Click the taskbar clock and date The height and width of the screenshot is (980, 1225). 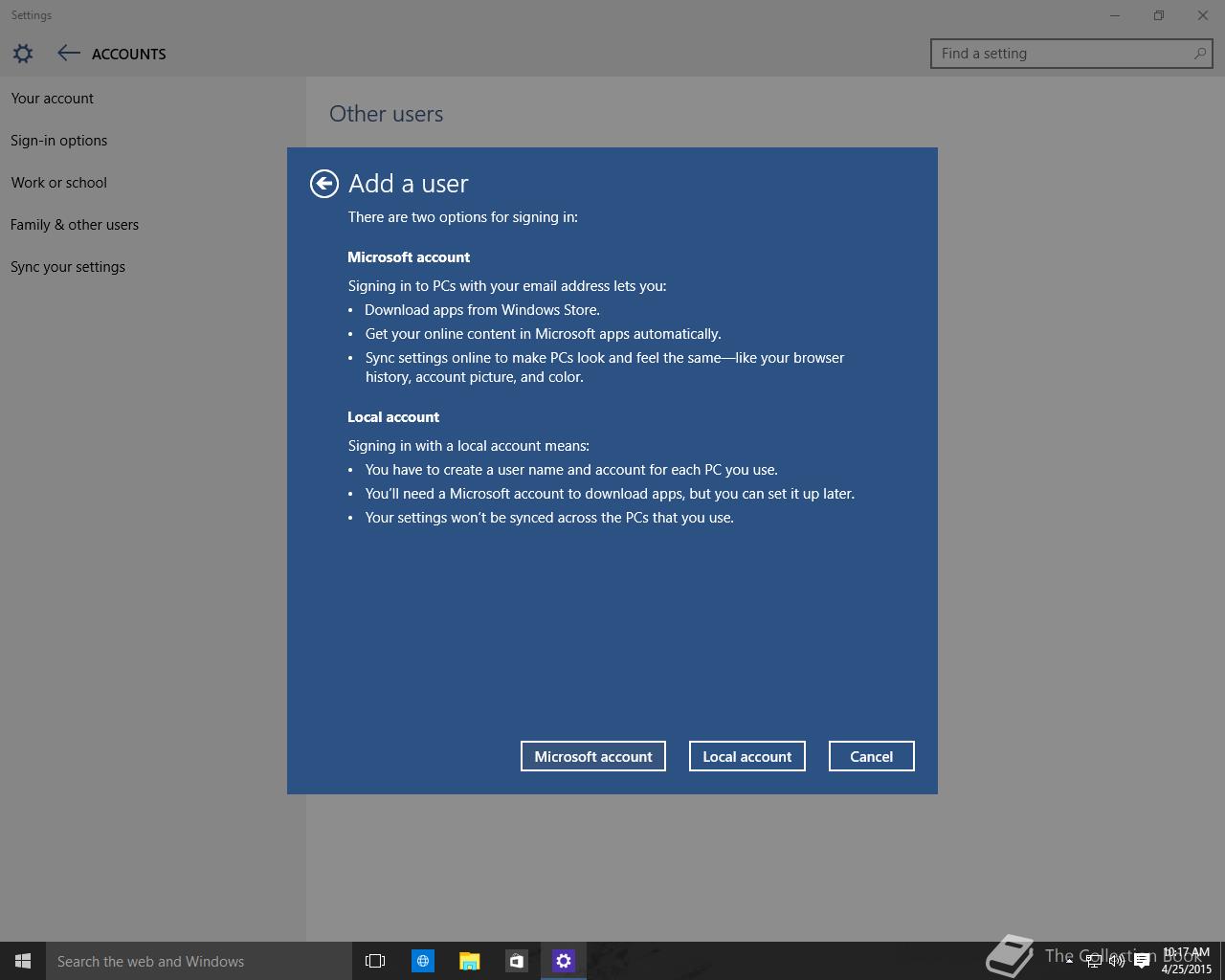tap(1187, 961)
